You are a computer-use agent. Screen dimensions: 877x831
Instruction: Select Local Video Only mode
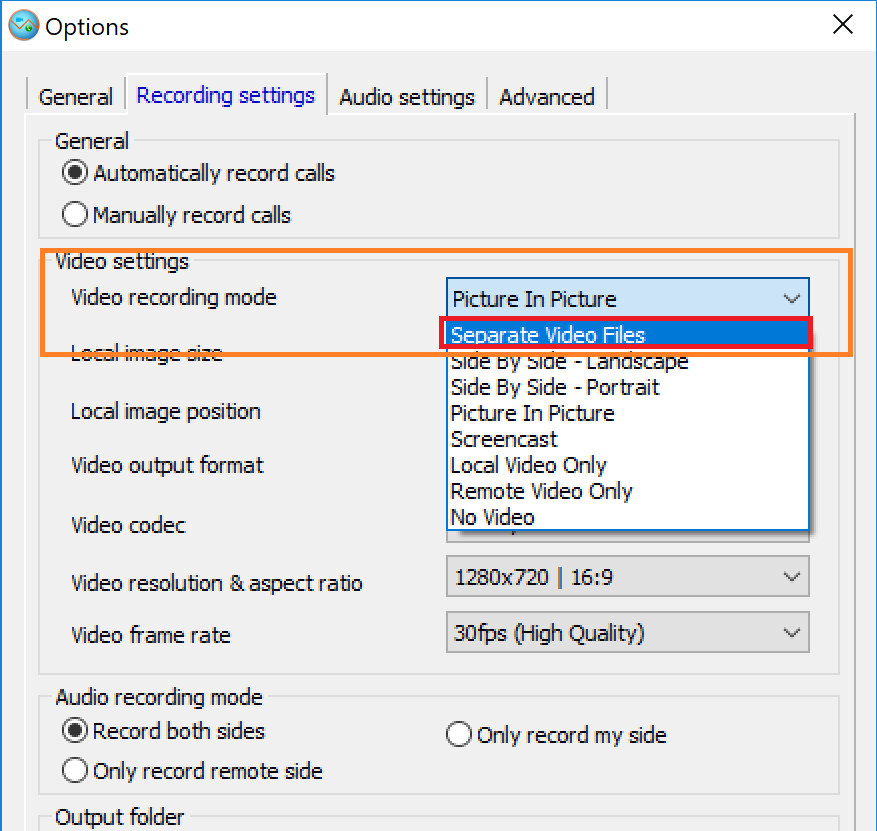tap(629, 465)
